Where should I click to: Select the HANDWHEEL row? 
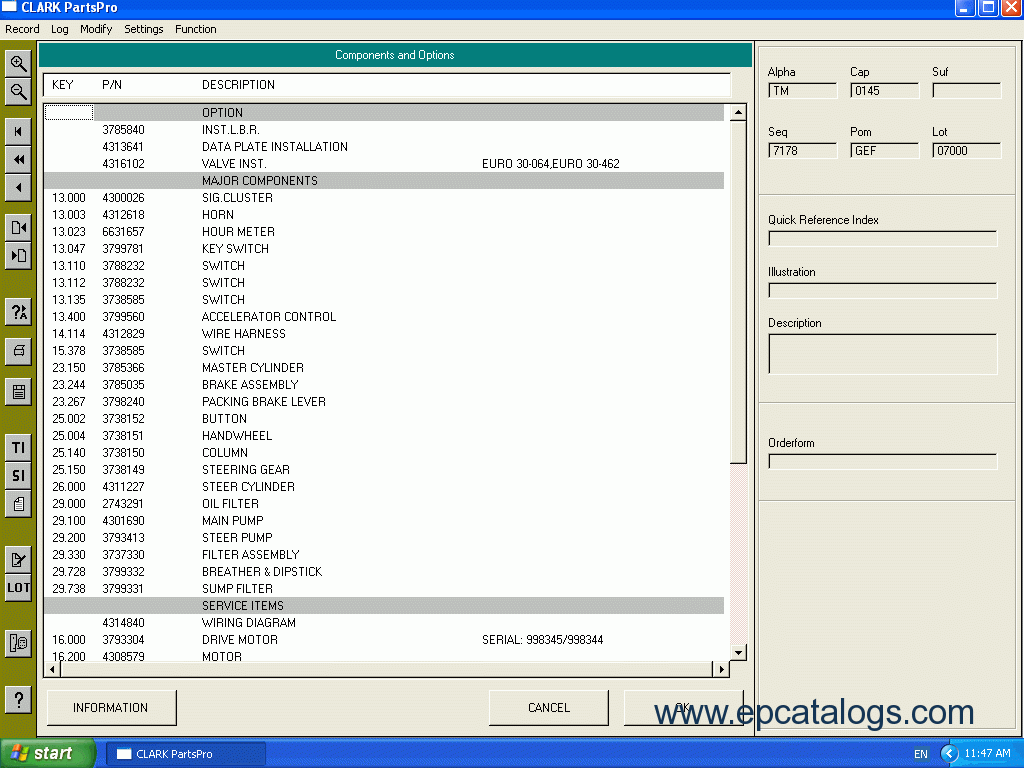click(384, 436)
